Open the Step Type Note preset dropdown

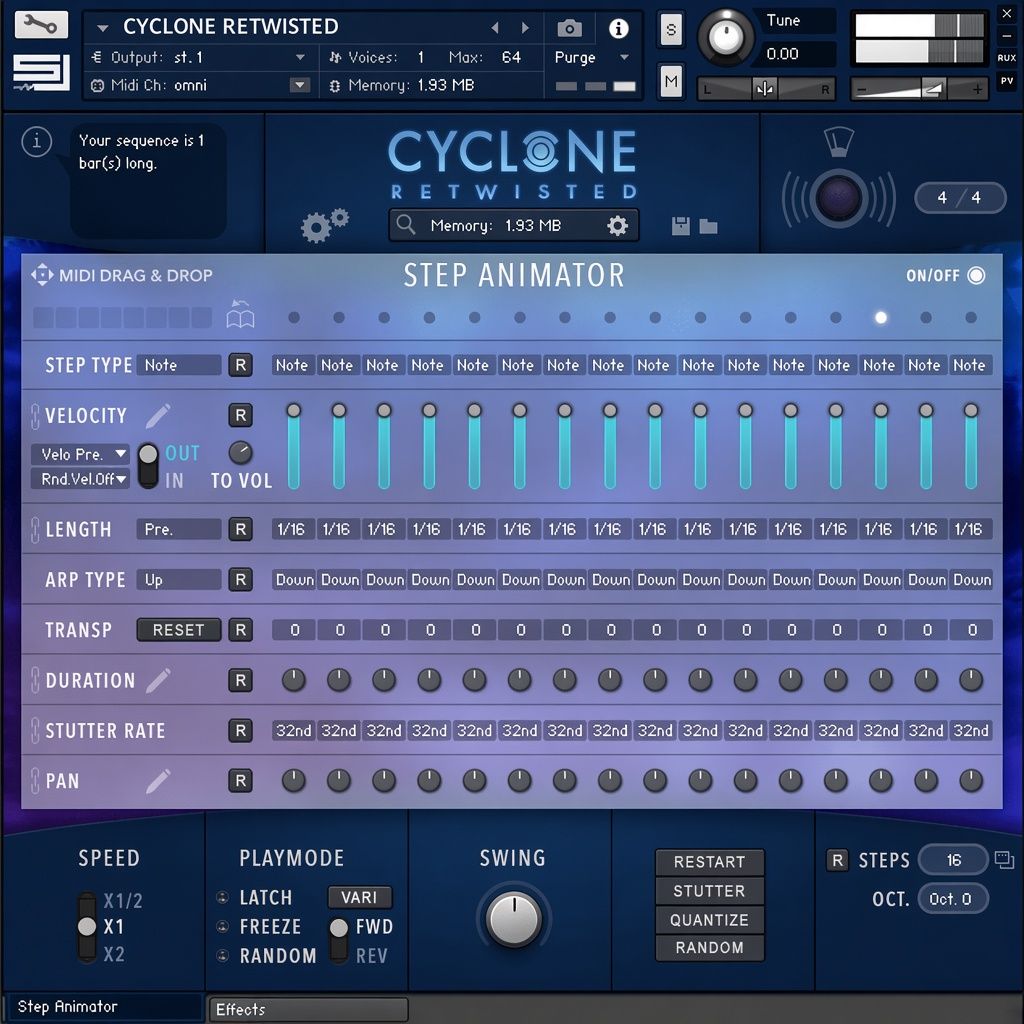179,365
